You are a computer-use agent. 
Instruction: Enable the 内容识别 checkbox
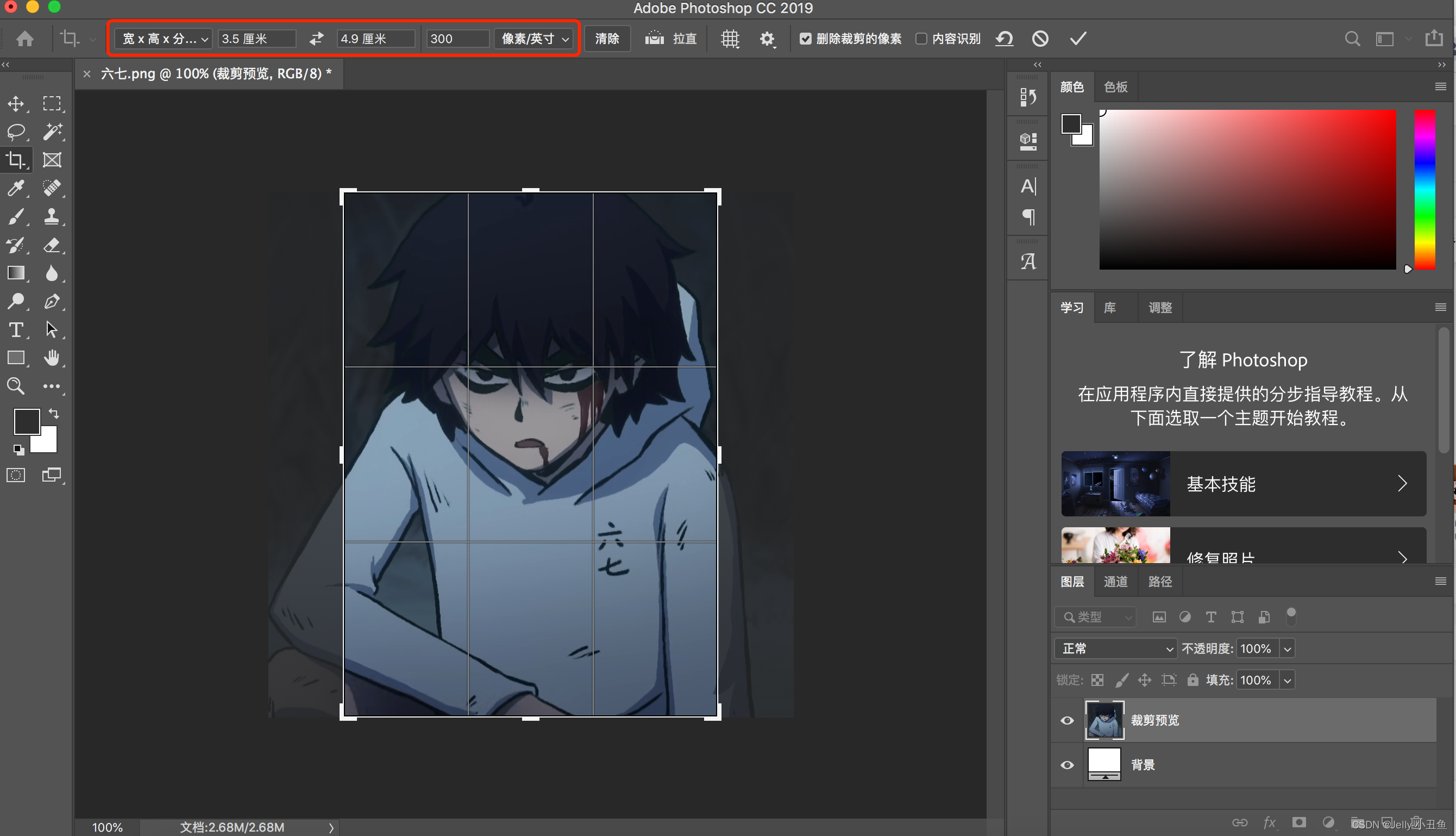click(921, 39)
